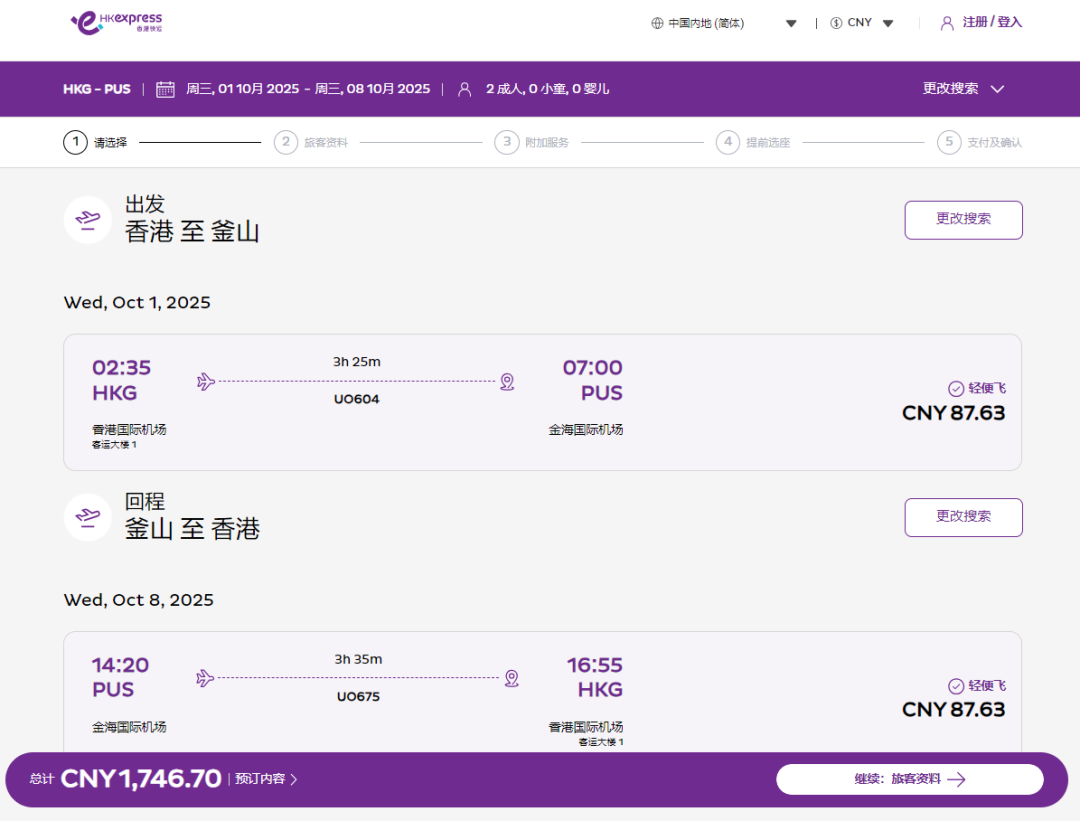
Task: Click the user profile icon beside 注册/登入
Action: tap(947, 23)
